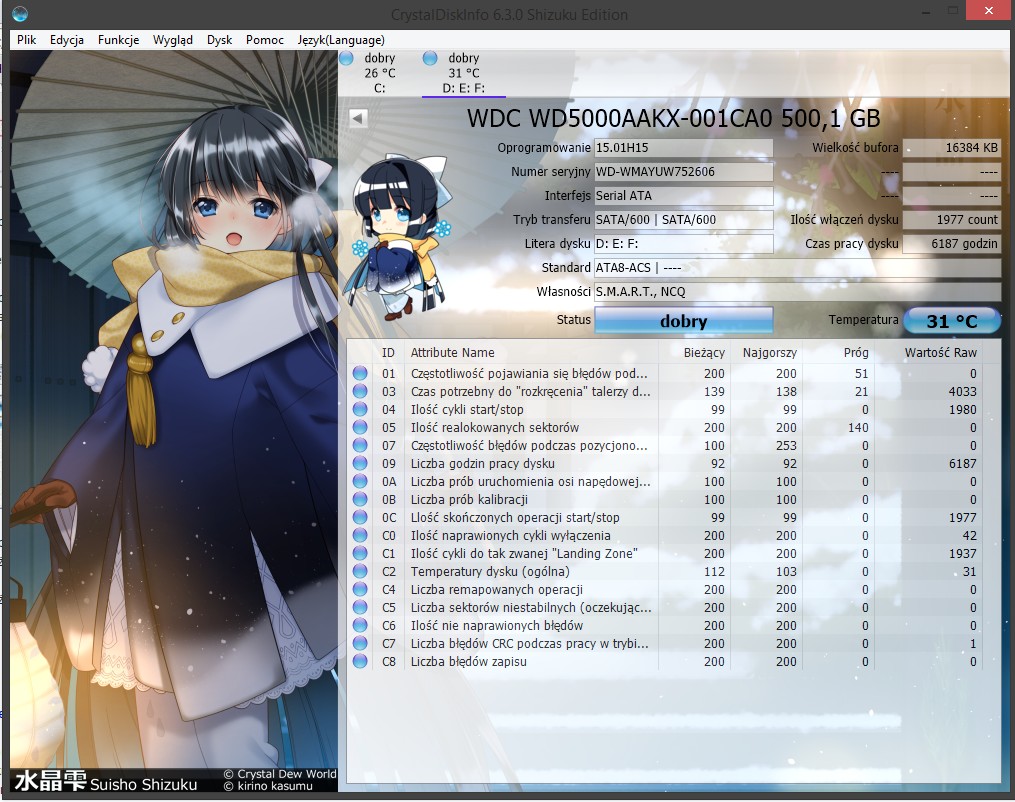1015x802 pixels.
Task: Click the Oprogramowanie field 15.01H15
Action: [x=684, y=148]
